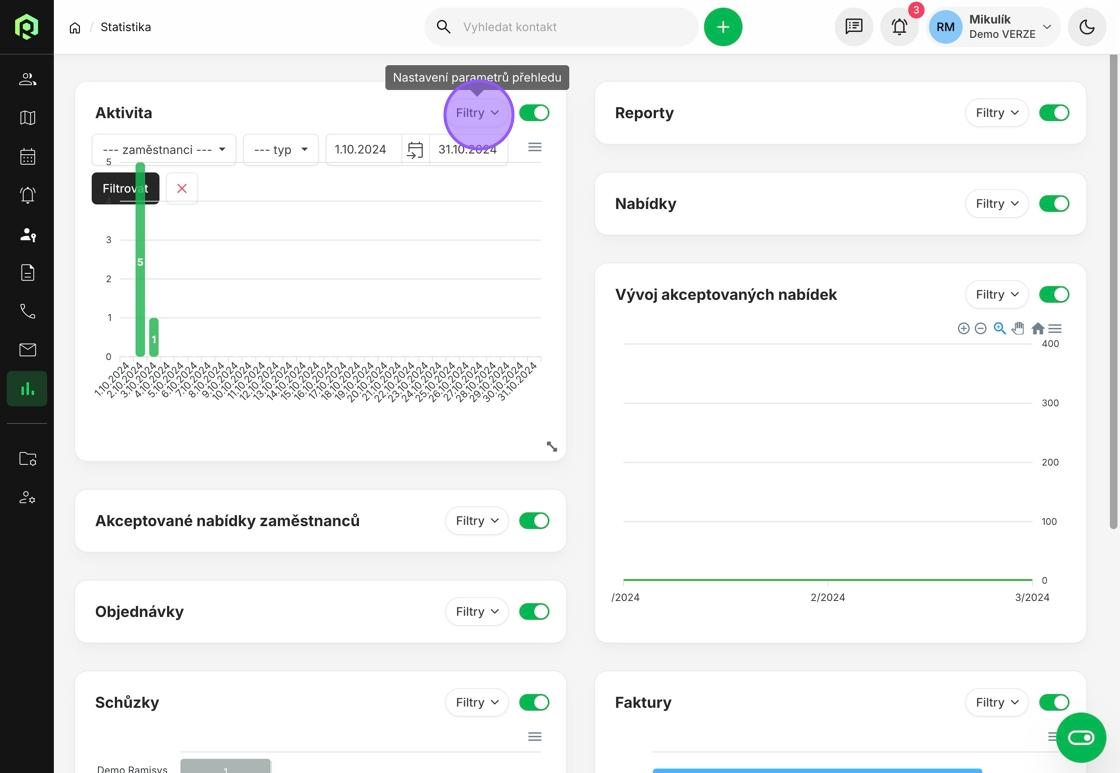Viewport: 1120px width, 773px height.
Task: Open the person-with-key sidebar icon
Action: (27, 234)
